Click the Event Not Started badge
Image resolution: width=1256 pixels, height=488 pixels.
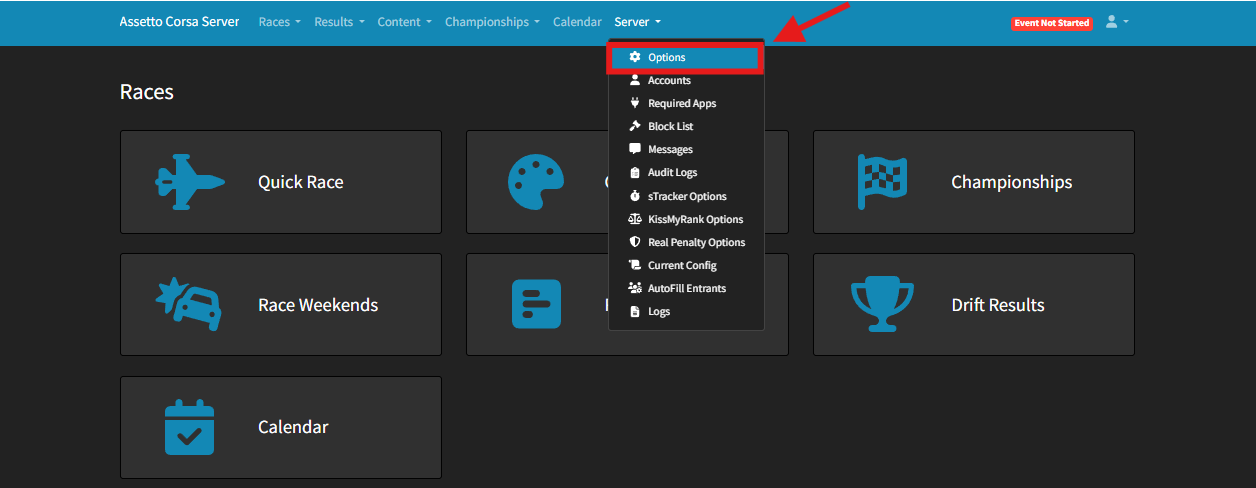[1052, 23]
